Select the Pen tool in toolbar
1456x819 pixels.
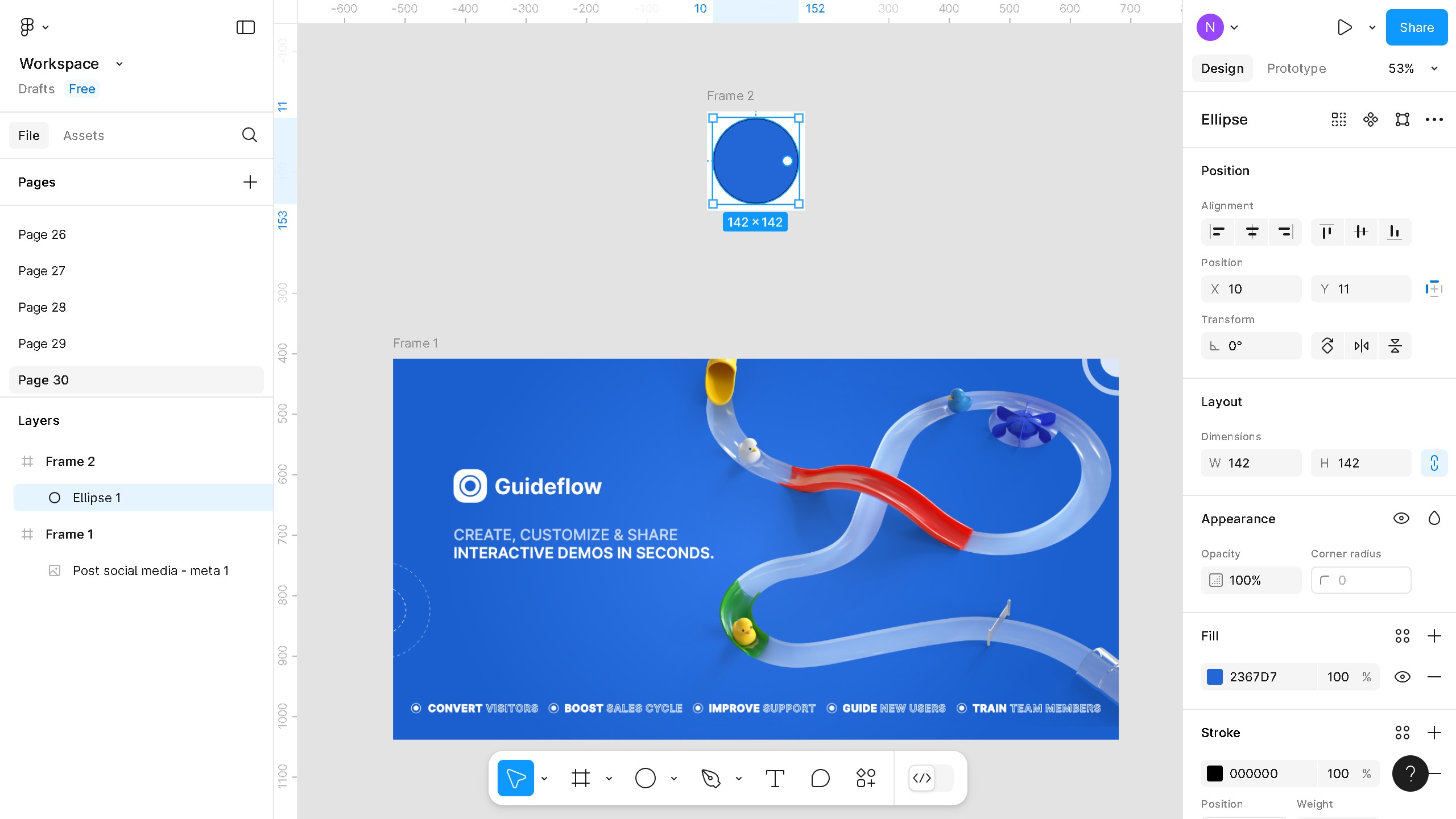[x=711, y=778]
